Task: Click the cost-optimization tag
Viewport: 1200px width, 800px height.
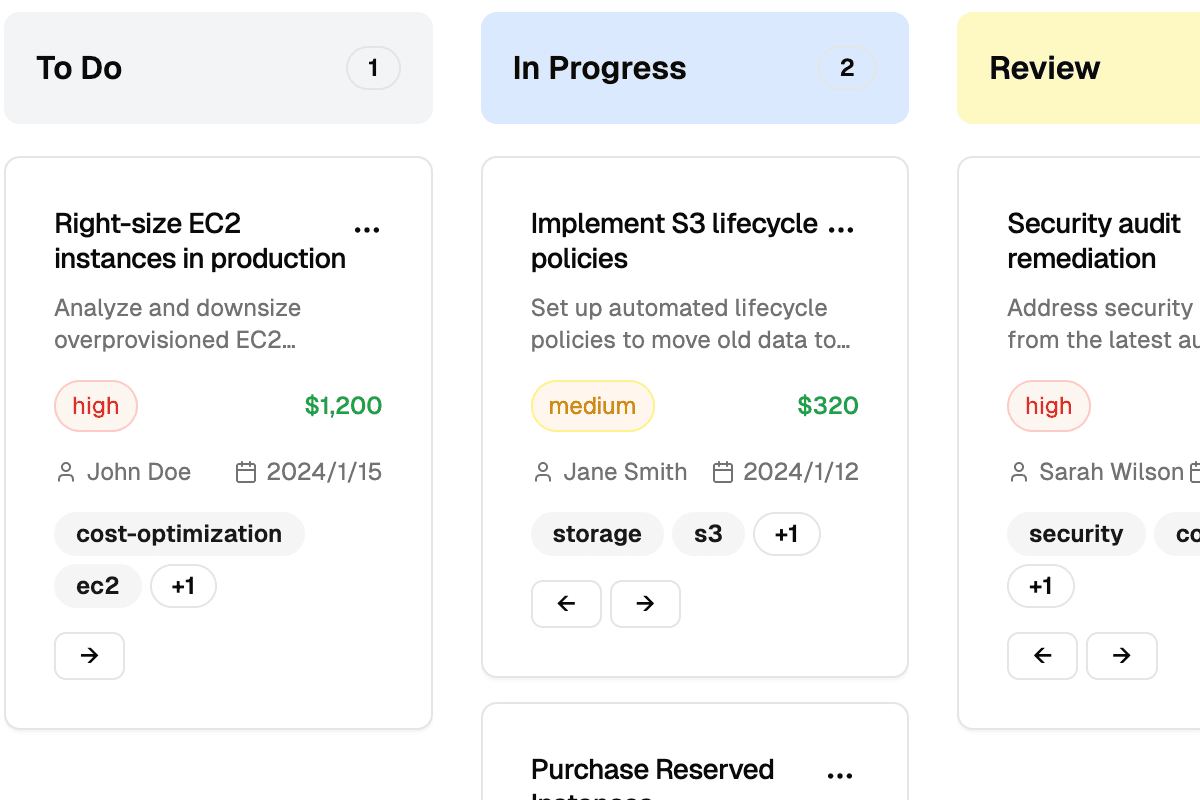Action: (x=179, y=534)
